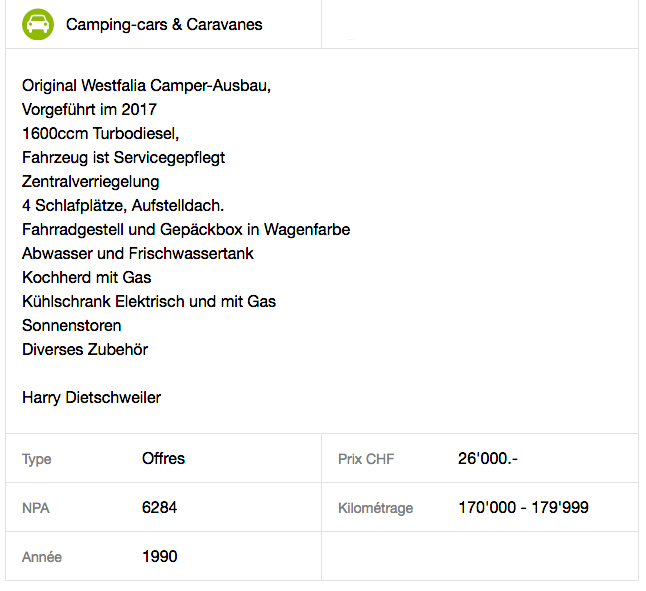Click the 4 Schlafplätze, Aufstelldach line
Image resolution: width=646 pixels, height=591 pixels.
click(123, 206)
